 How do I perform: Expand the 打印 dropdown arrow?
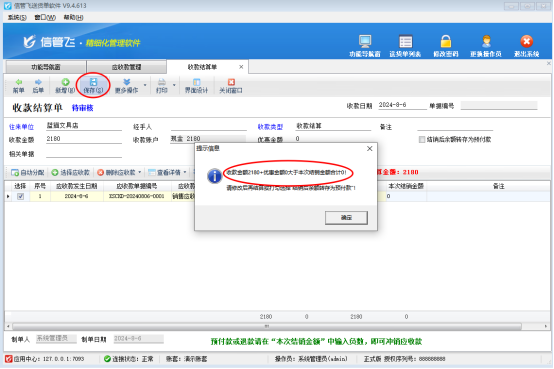pyautogui.click(x=174, y=85)
